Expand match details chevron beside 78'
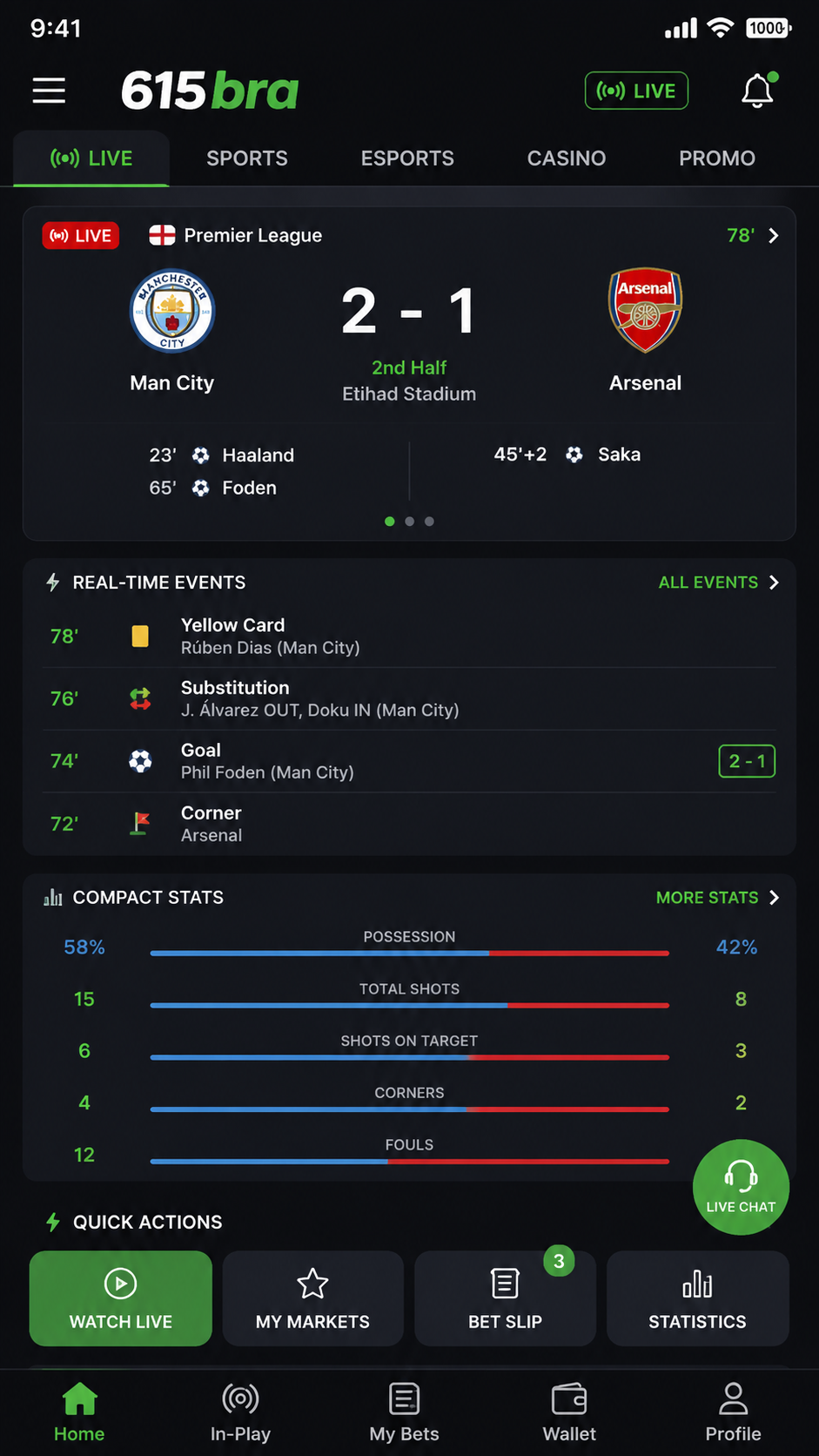 coord(774,235)
